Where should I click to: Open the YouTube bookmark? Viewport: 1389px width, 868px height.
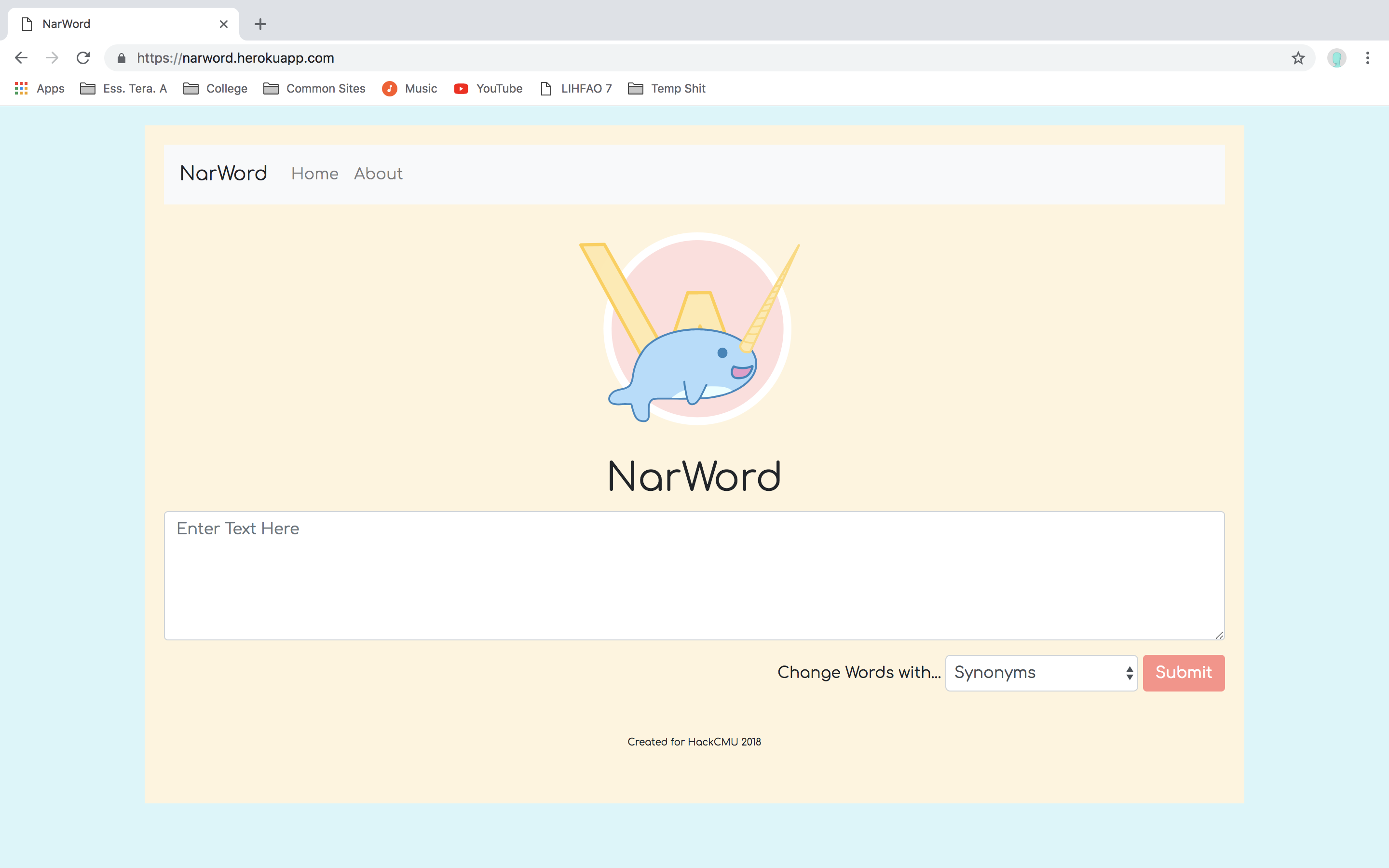488,88
